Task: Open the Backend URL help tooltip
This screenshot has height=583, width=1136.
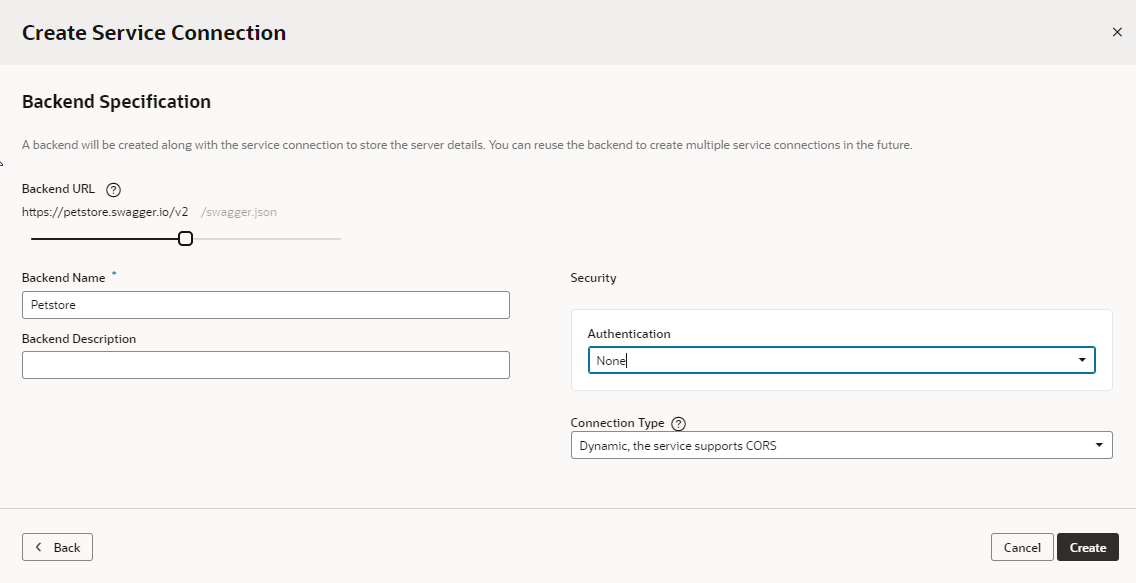Action: click(112, 189)
